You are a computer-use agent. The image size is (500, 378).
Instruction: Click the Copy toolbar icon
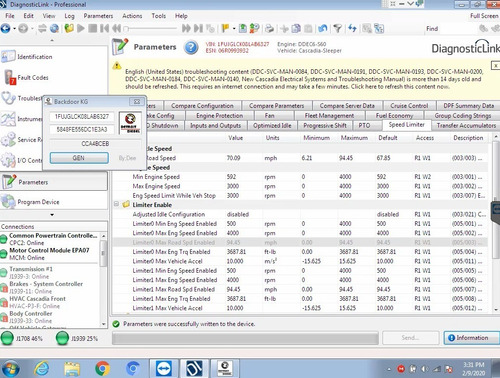click(296, 29)
